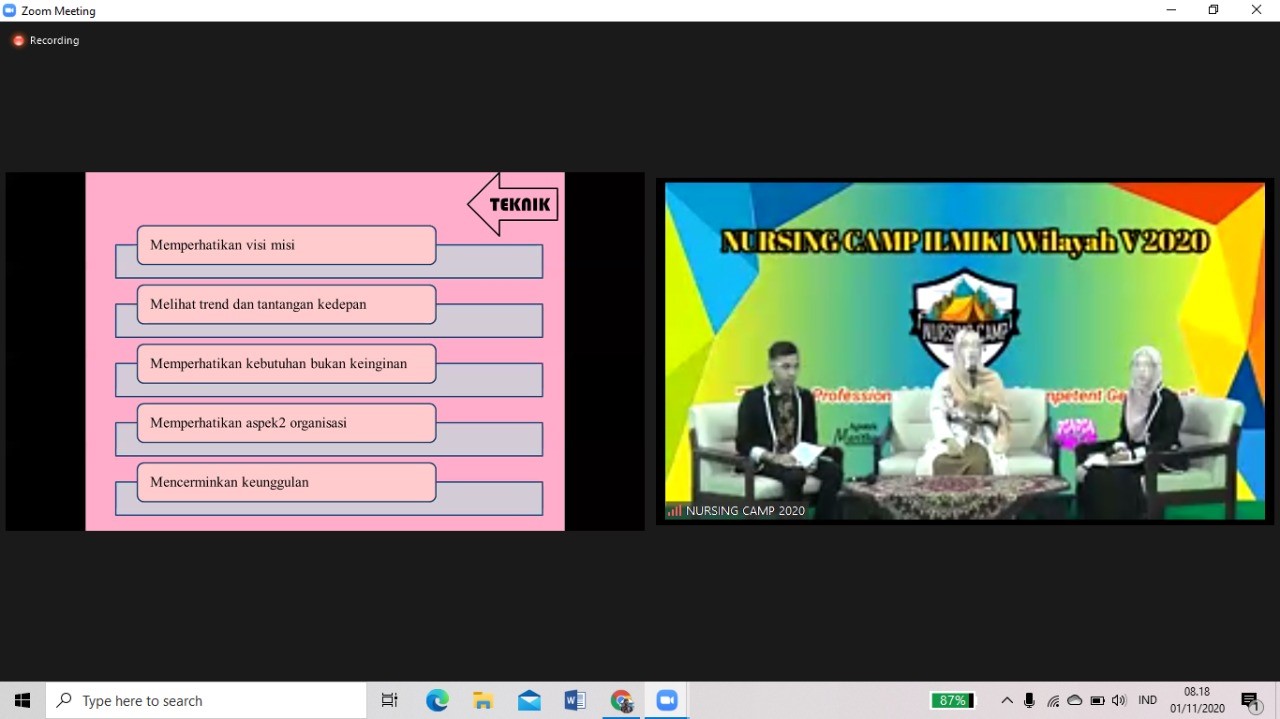
Task: Open Wi-Fi network settings in tray
Action: [1053, 701]
